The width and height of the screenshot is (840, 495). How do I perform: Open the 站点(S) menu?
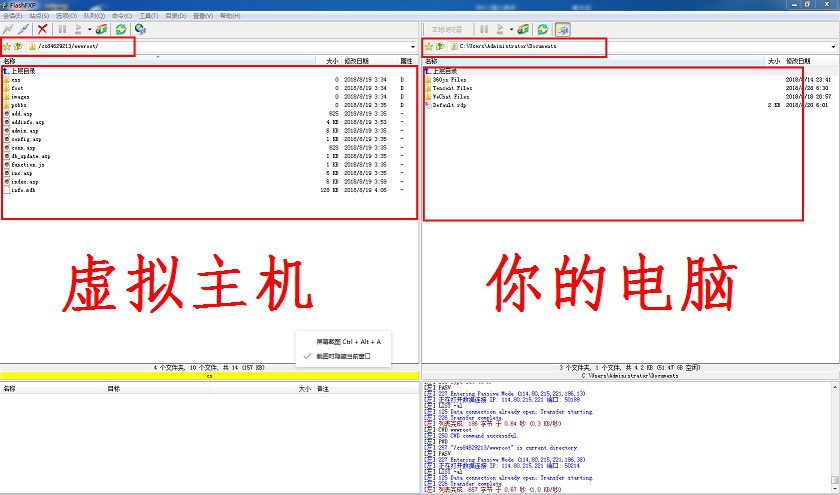click(x=40, y=16)
